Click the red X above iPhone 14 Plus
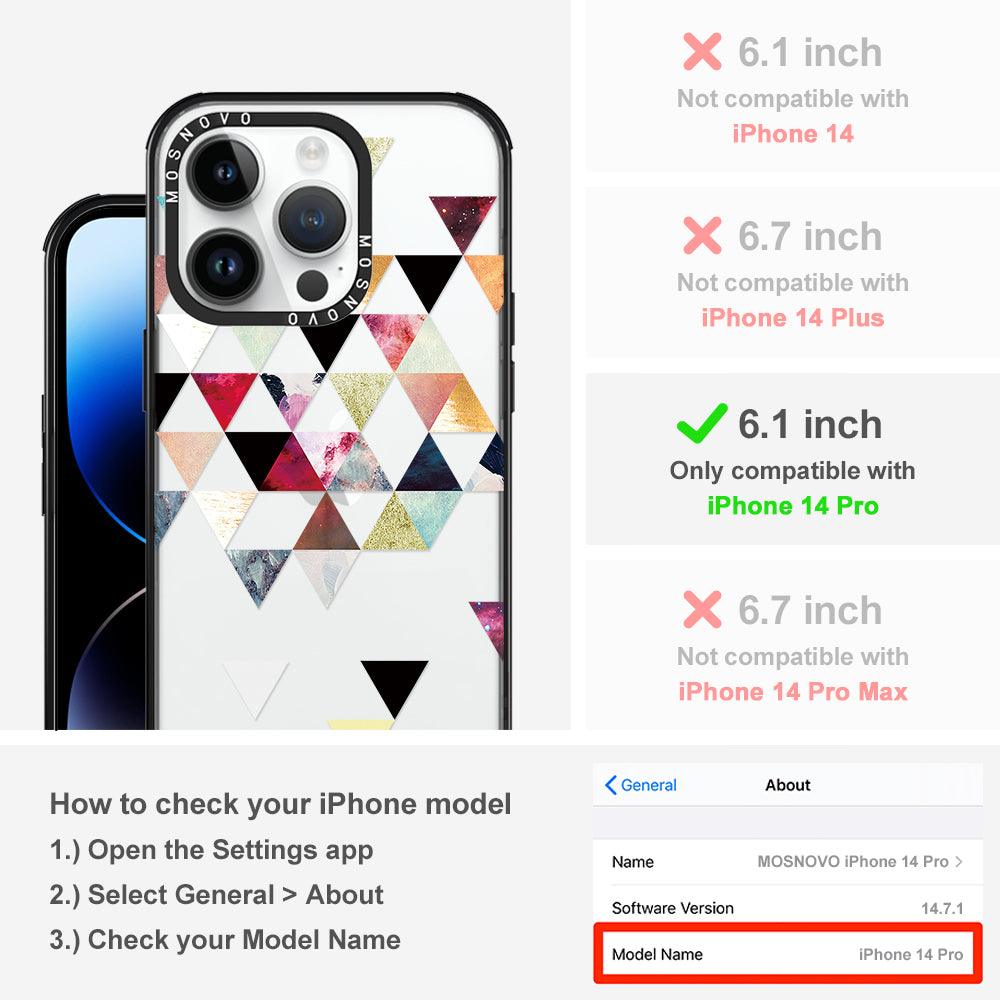Screen dimensions: 1000x1000 (702, 235)
